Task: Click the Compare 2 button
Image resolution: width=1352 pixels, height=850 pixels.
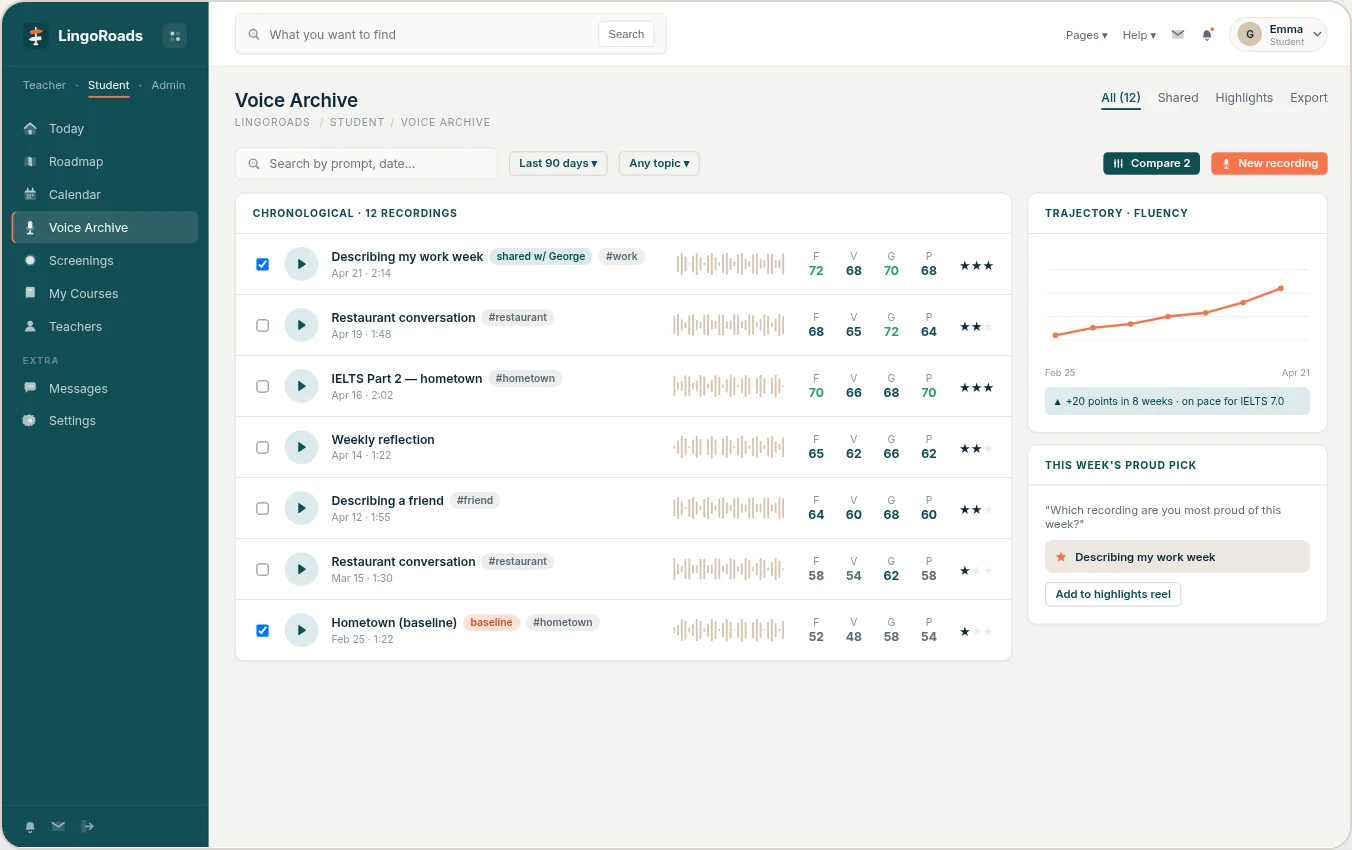Action: click(x=1151, y=163)
